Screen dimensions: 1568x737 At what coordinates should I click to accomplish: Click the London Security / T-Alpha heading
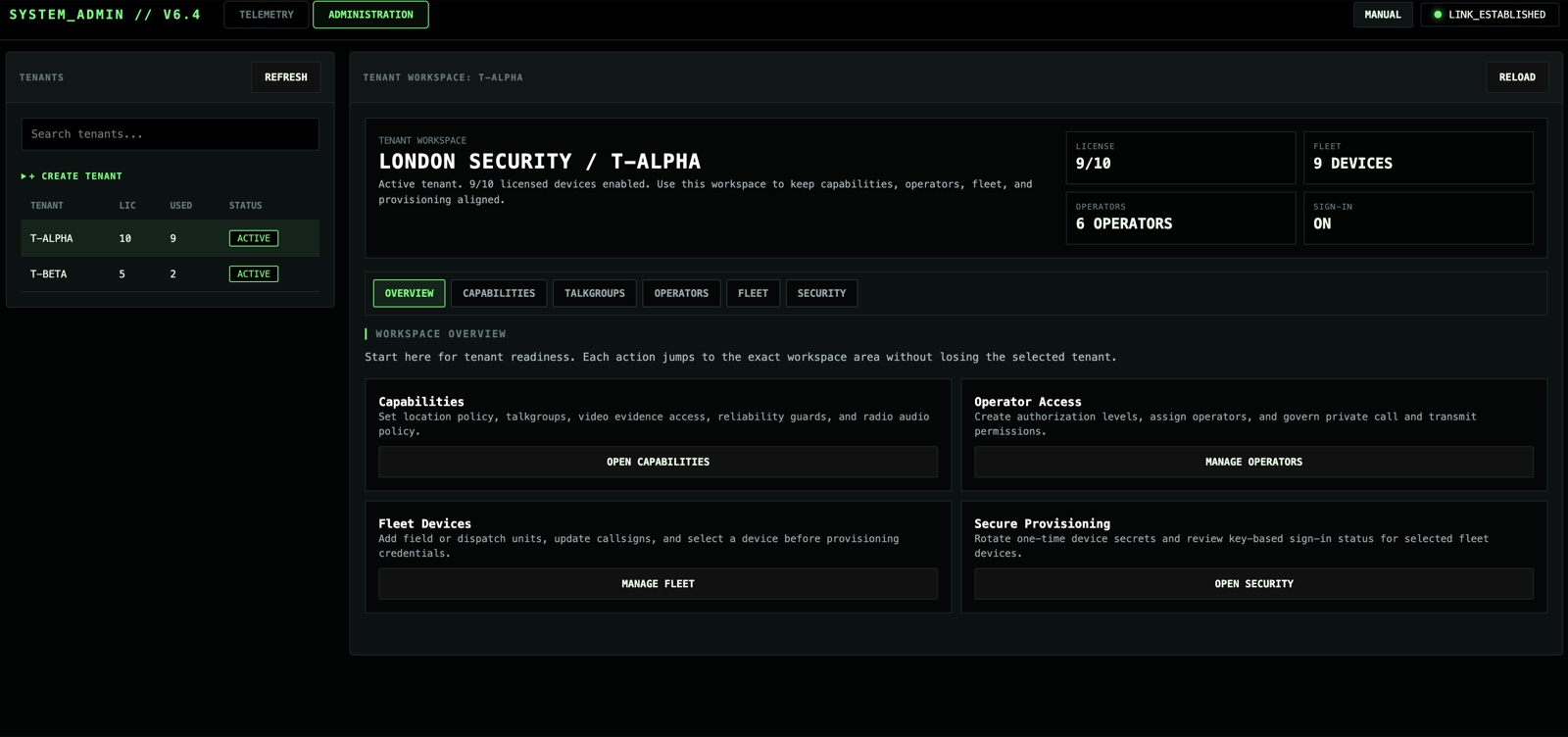[540, 162]
